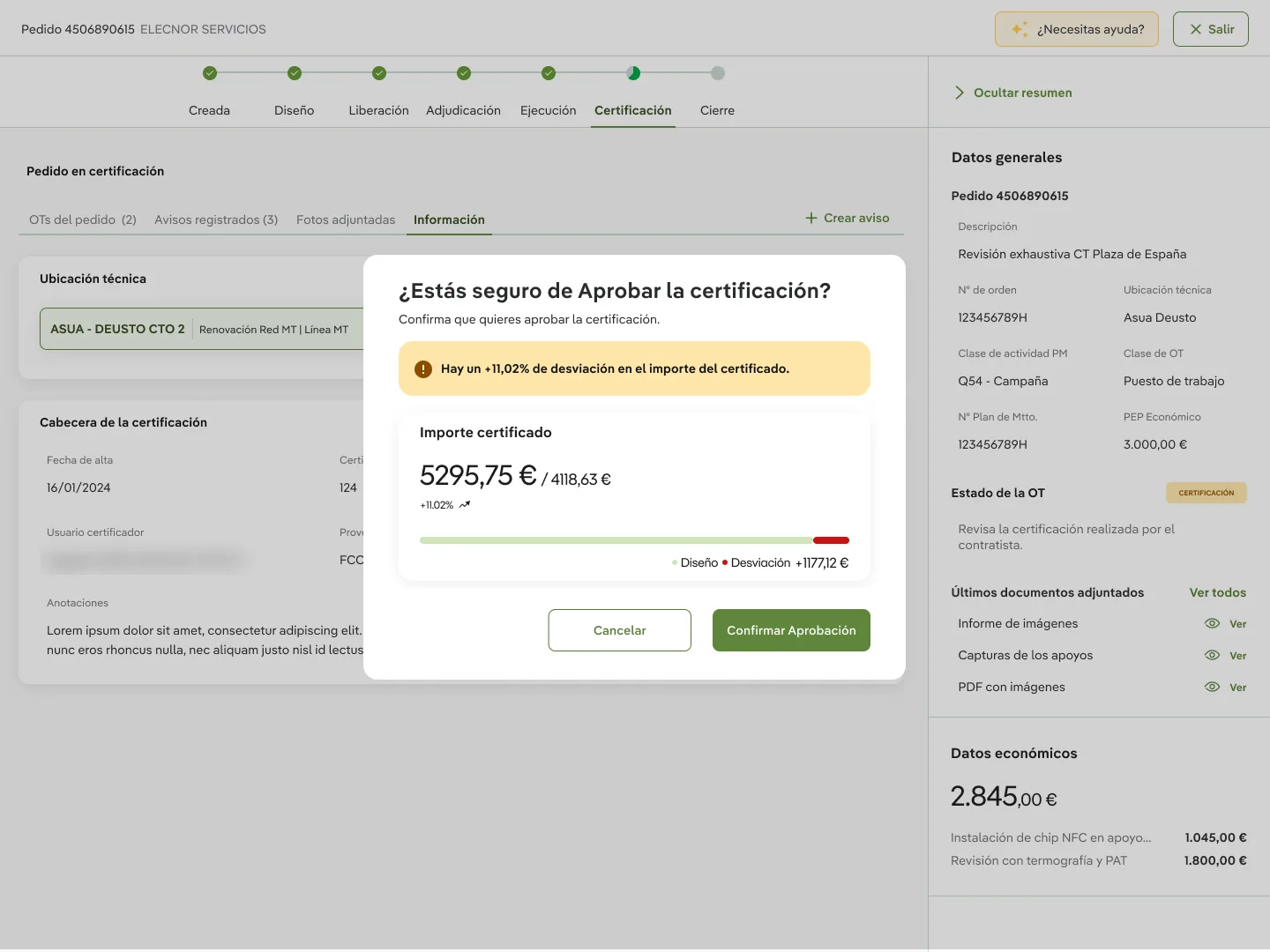Image resolution: width=1270 pixels, height=952 pixels.
Task: Select the Creada step checkmark
Action: point(210,73)
